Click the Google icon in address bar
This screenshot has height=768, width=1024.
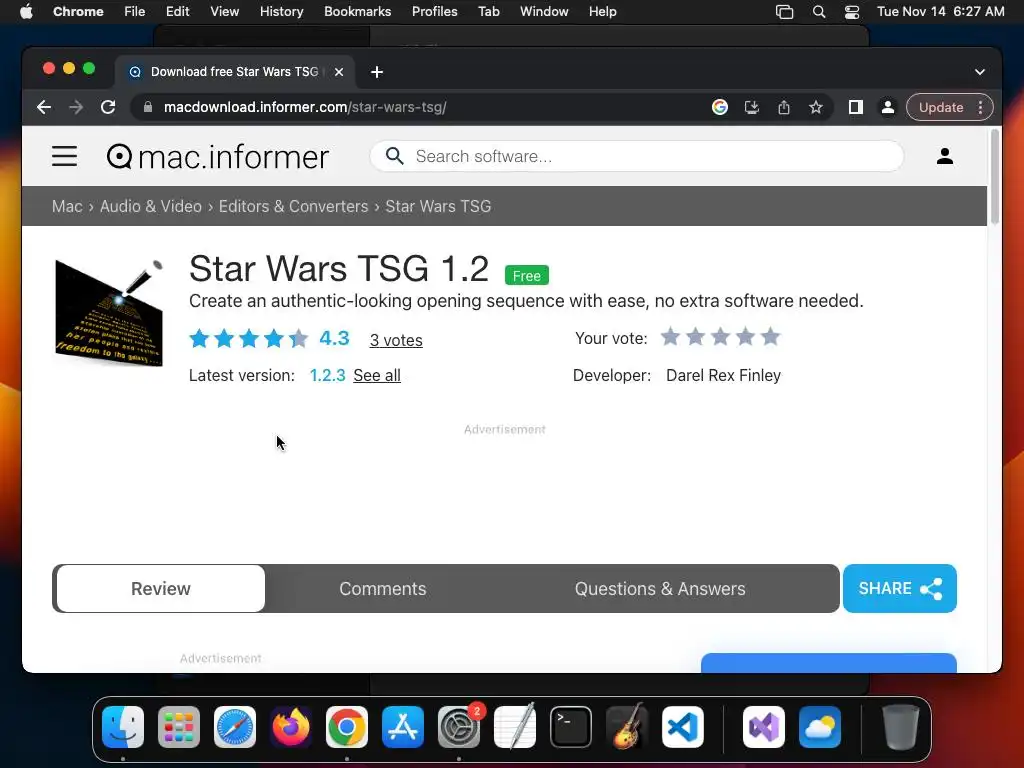[720, 107]
